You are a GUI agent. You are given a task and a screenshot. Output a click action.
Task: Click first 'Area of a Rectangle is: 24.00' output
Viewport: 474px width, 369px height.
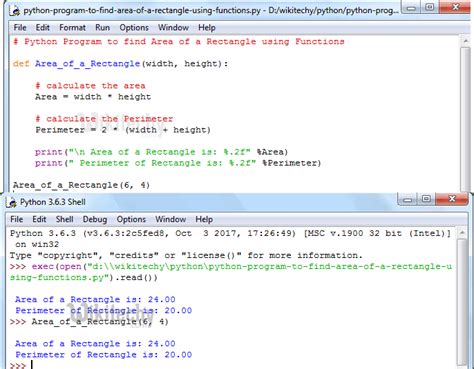click(95, 299)
